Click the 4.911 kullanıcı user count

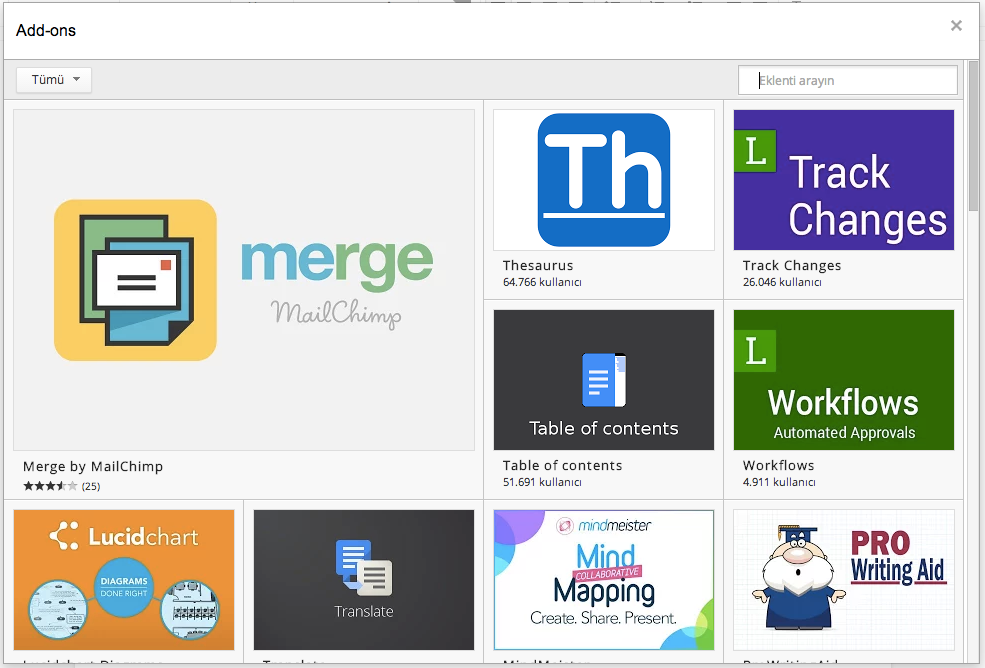(x=779, y=482)
